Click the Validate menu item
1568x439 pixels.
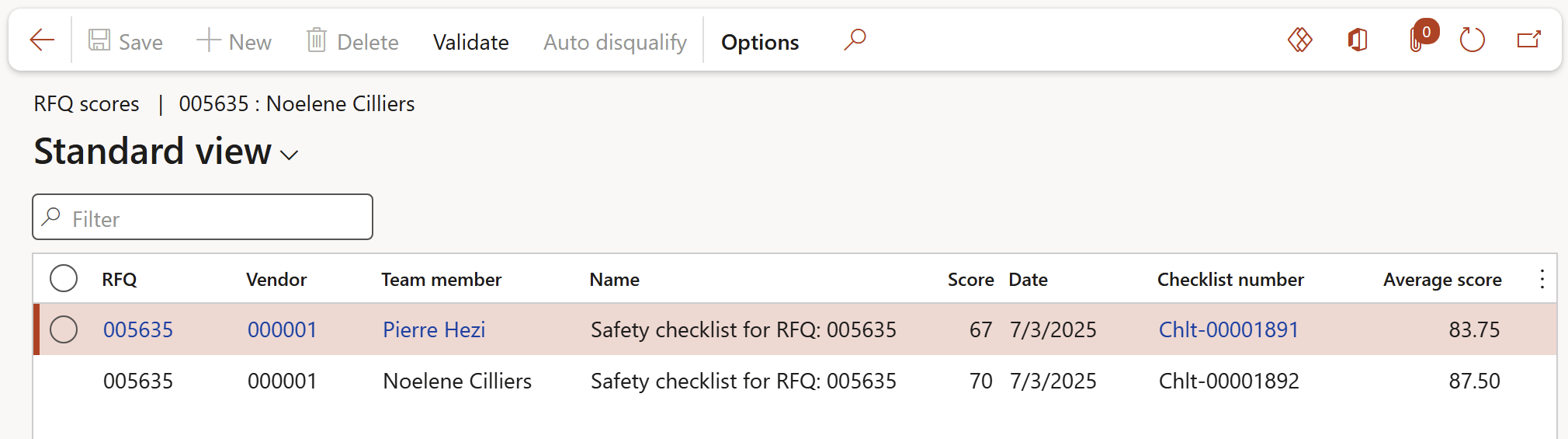tap(470, 42)
